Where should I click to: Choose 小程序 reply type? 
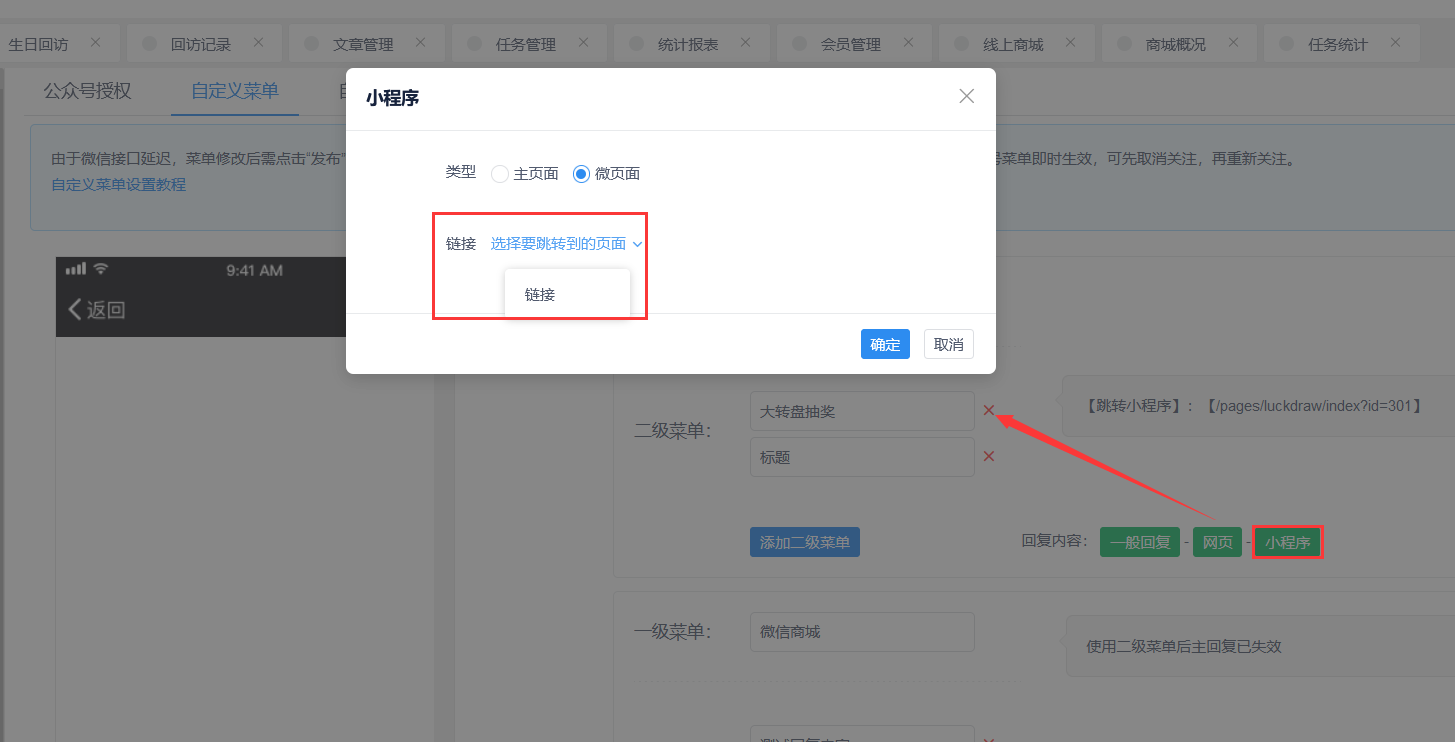tap(1288, 542)
